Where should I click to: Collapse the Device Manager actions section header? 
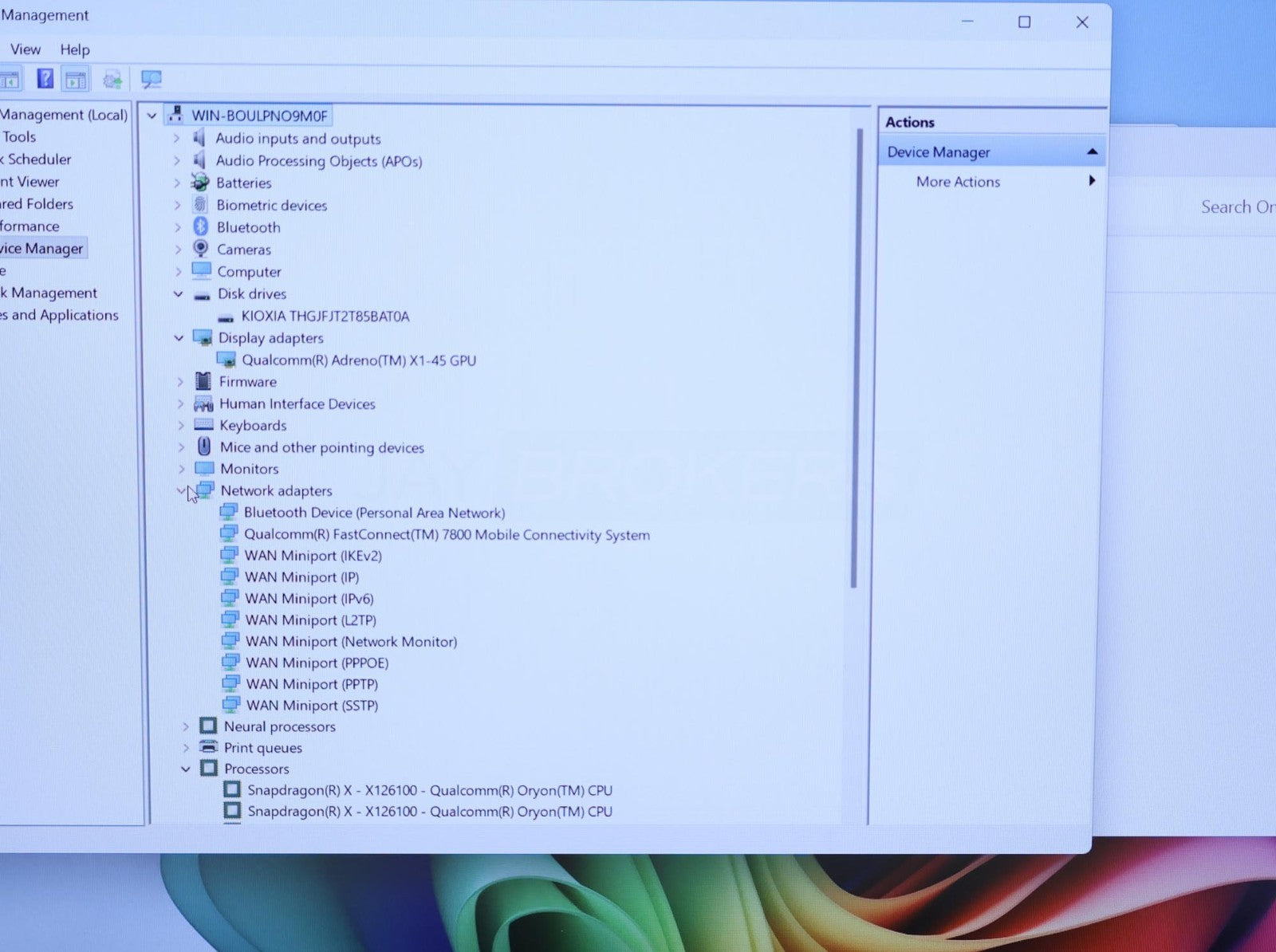(1092, 151)
